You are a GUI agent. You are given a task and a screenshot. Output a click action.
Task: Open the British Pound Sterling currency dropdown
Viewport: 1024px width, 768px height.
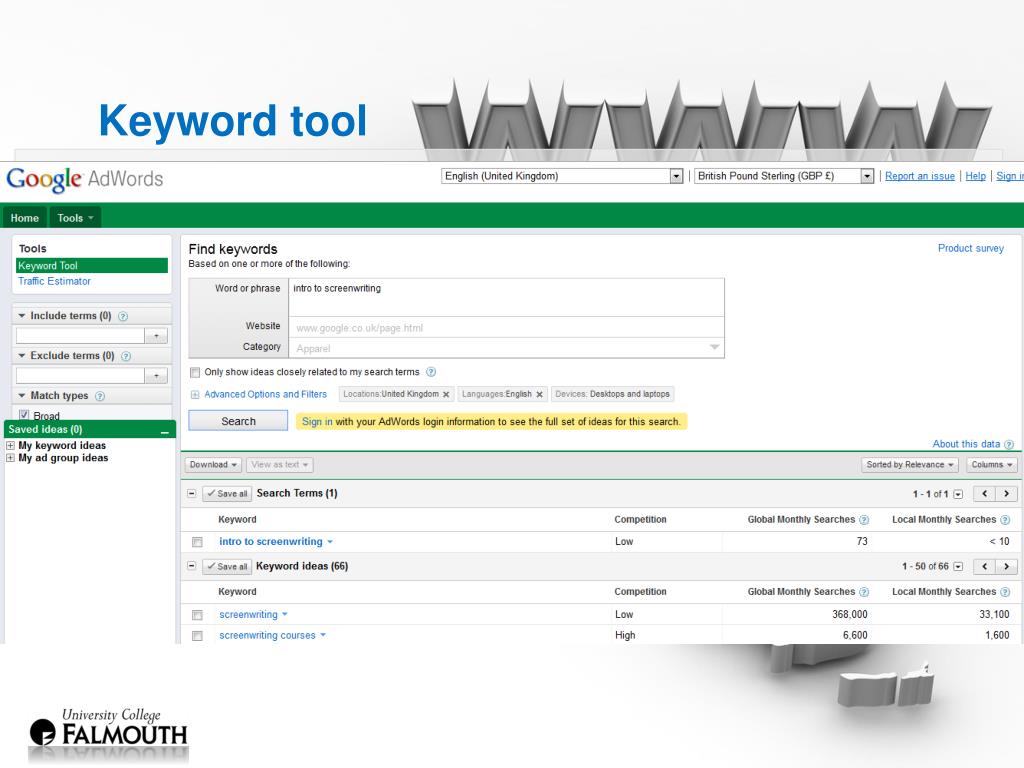pos(784,176)
